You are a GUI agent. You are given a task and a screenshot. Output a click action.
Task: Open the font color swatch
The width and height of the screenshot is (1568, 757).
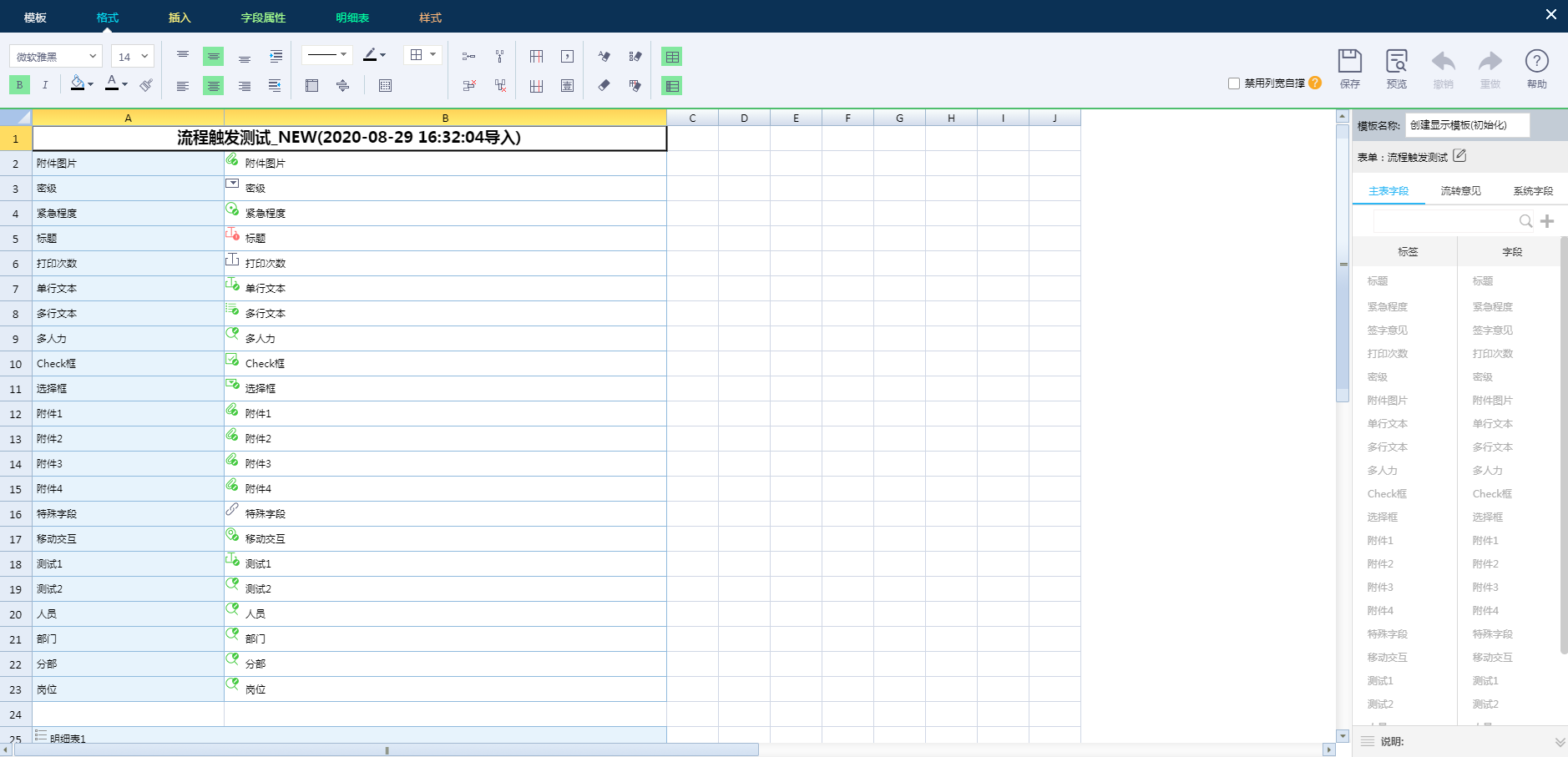coord(112,84)
